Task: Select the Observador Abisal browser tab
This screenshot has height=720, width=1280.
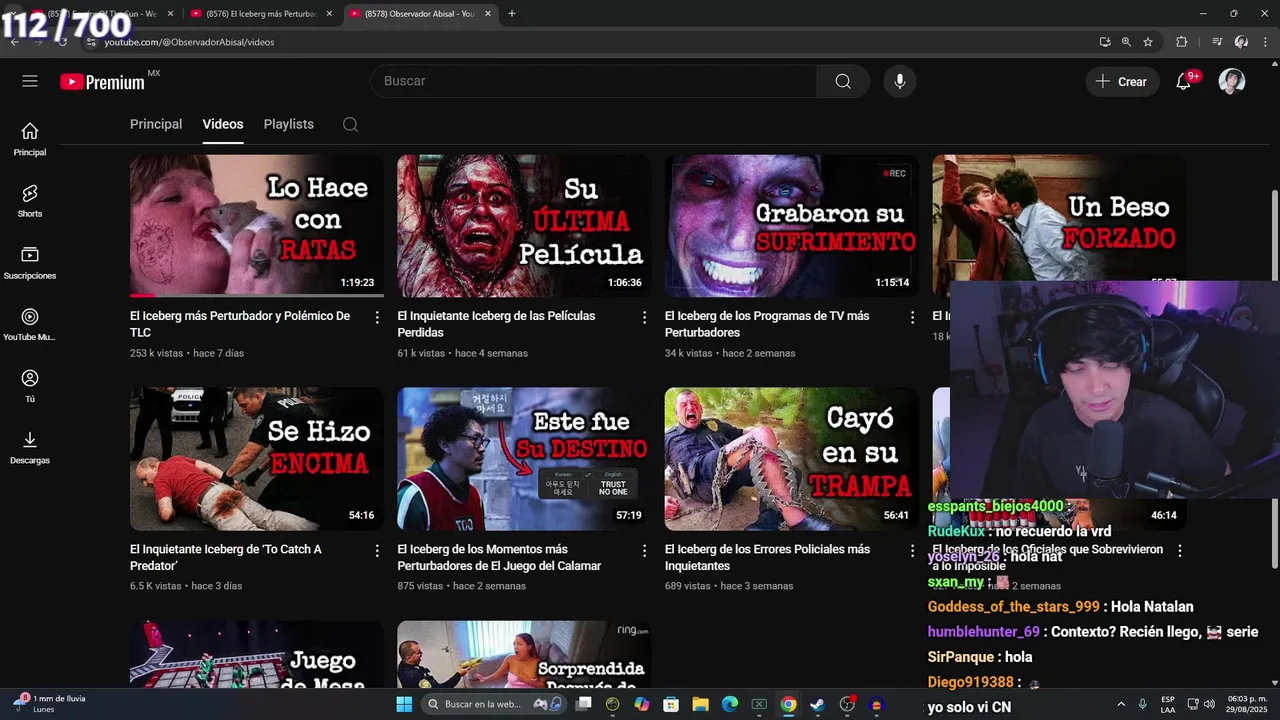Action: [x=420, y=14]
